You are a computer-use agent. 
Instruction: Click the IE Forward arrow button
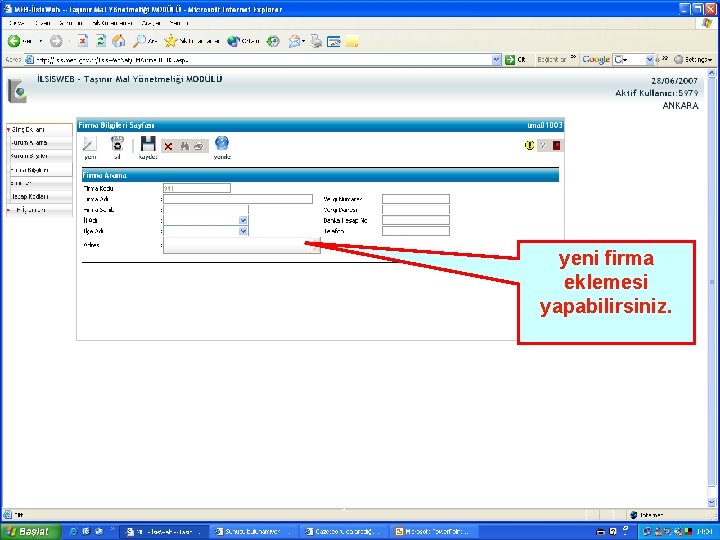(x=56, y=41)
